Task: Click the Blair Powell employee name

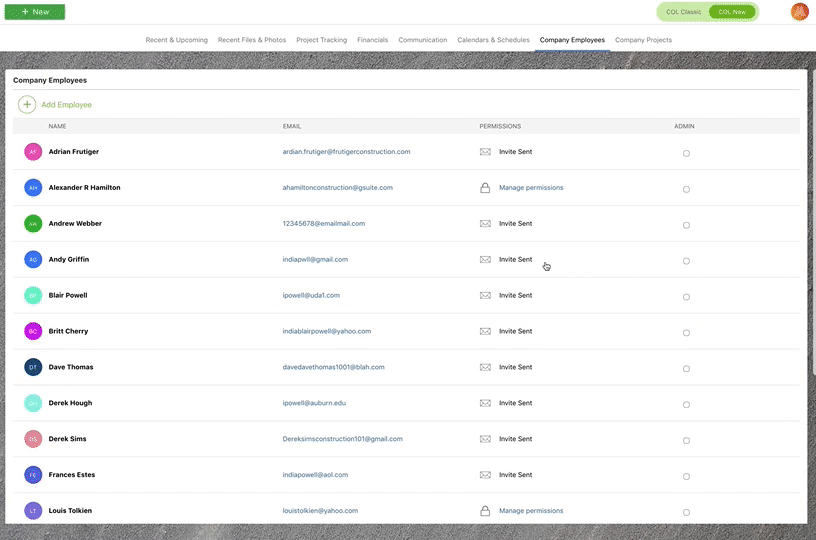Action: 68,296
